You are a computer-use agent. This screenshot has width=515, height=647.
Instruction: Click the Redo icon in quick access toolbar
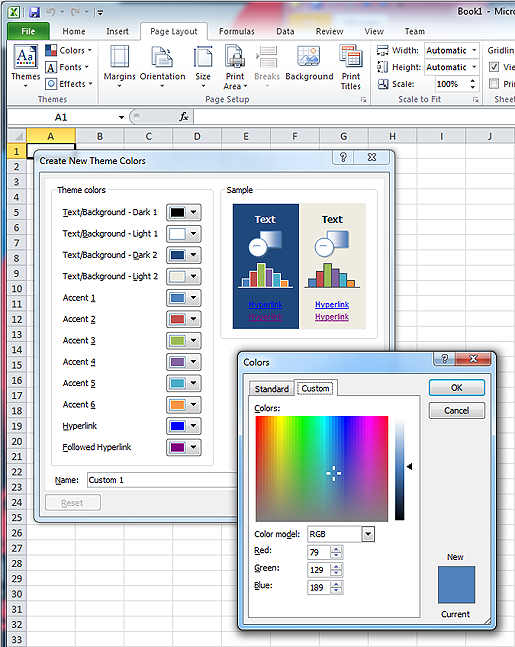click(x=75, y=12)
